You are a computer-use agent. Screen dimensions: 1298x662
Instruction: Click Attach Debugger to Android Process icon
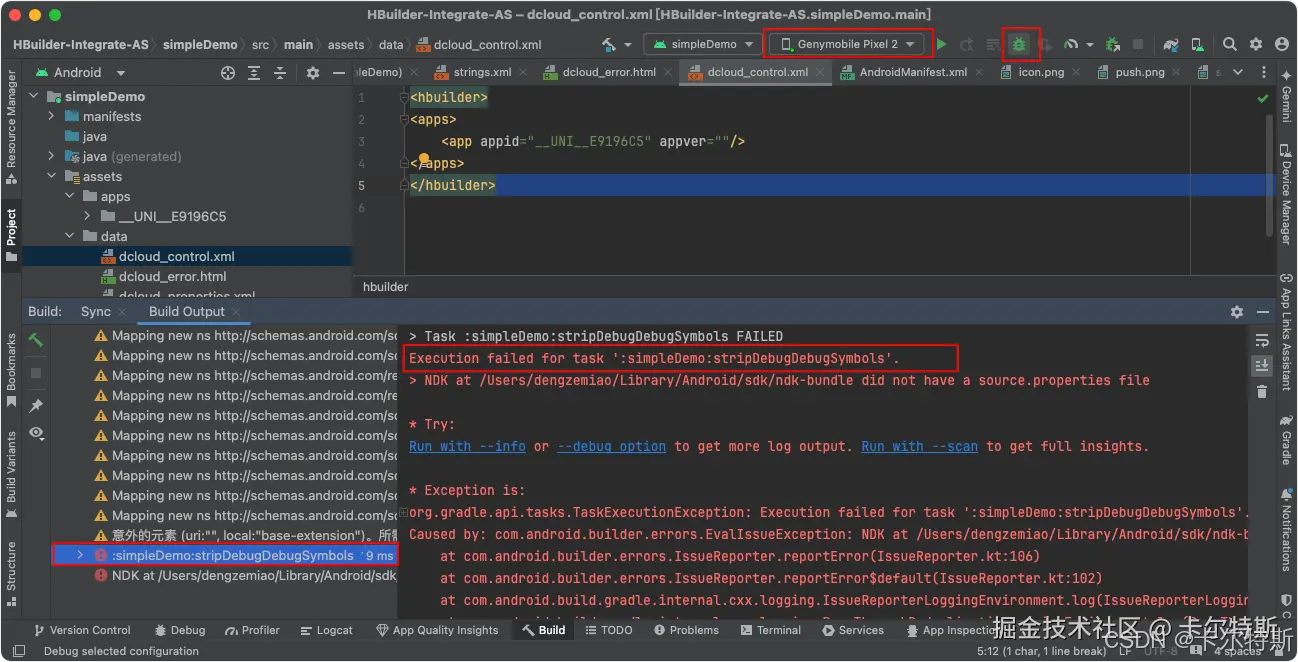(1112, 45)
